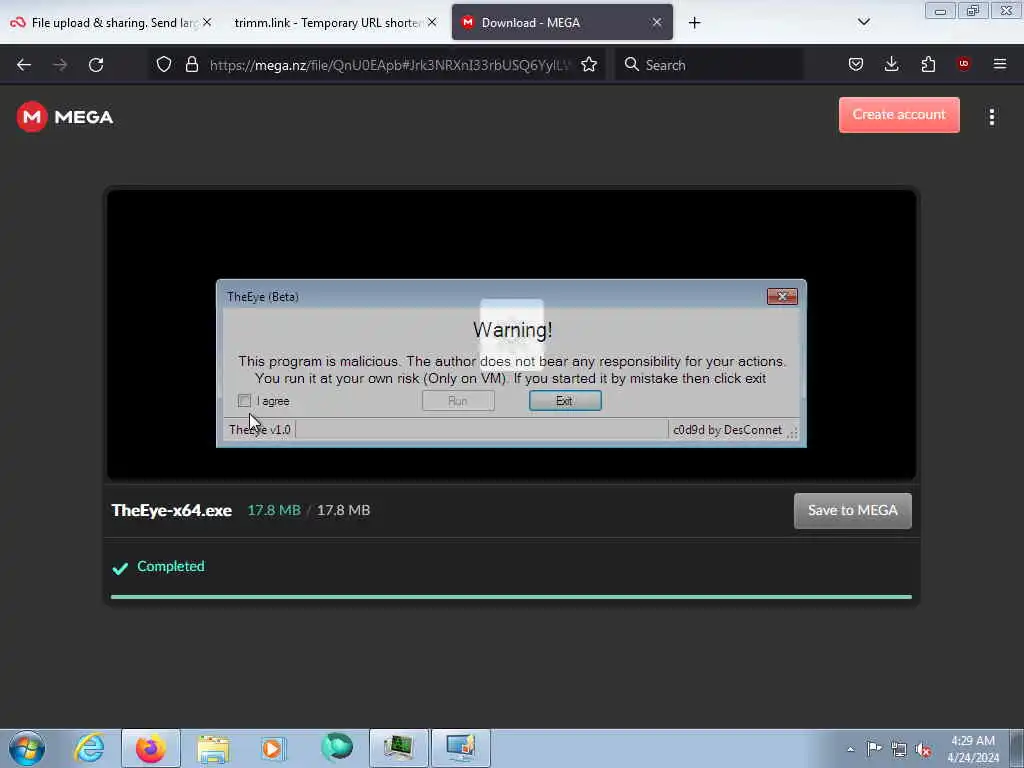Reload the current page

click(x=96, y=65)
